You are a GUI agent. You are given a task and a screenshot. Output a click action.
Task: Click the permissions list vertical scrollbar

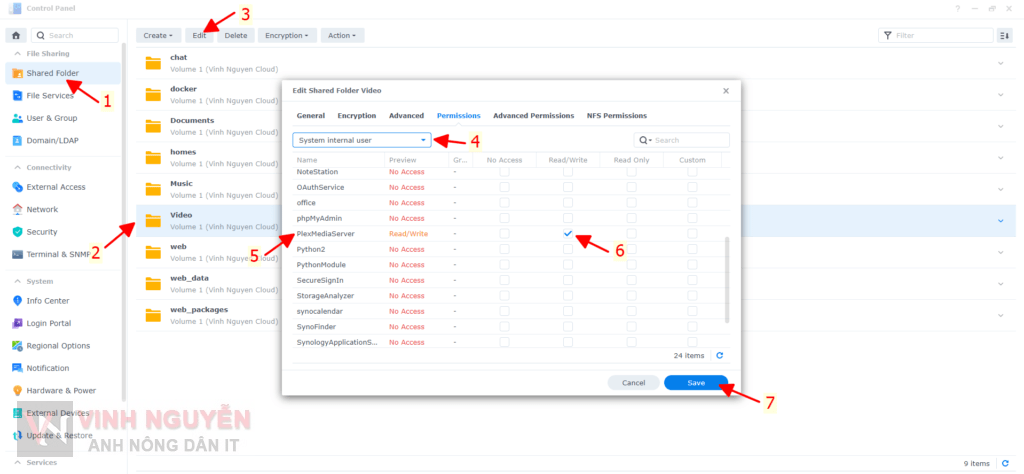[727, 280]
